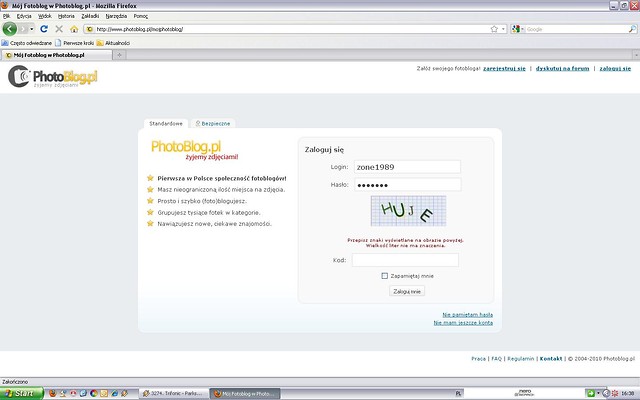Select the Mój Fotoblog w Photoblog.pl tab
Screen dimensions: 640x400
pyautogui.click(x=56, y=55)
